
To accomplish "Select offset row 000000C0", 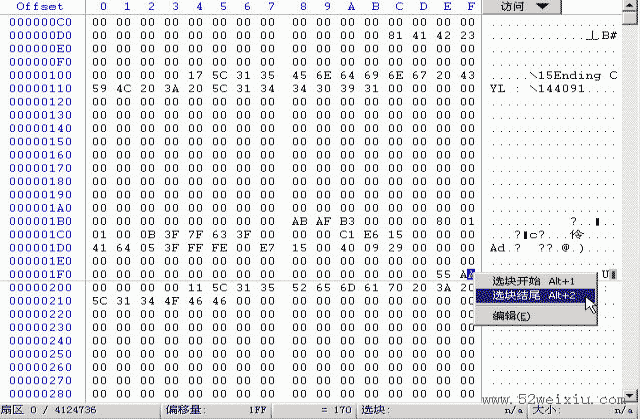I will tap(40, 22).
